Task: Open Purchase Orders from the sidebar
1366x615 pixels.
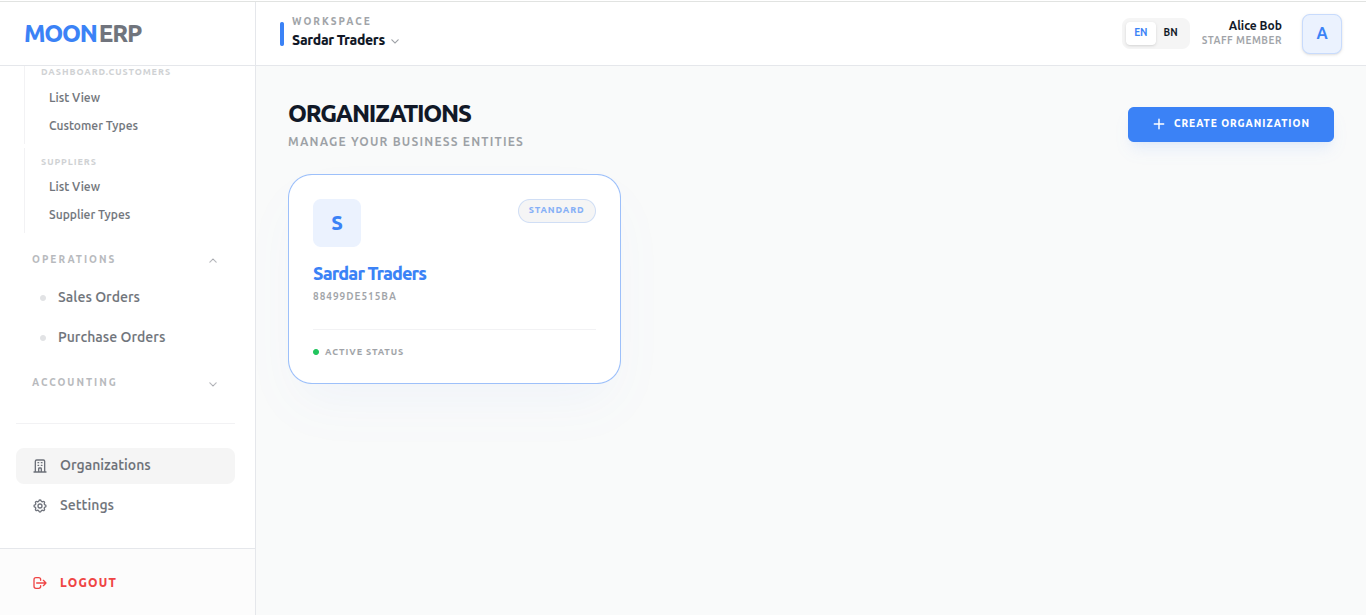Action: pos(111,337)
